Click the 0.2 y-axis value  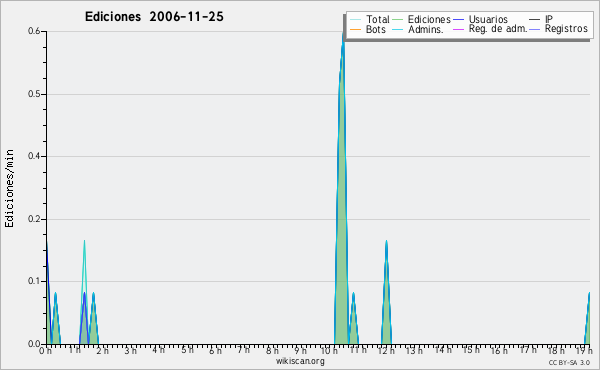click(34, 219)
